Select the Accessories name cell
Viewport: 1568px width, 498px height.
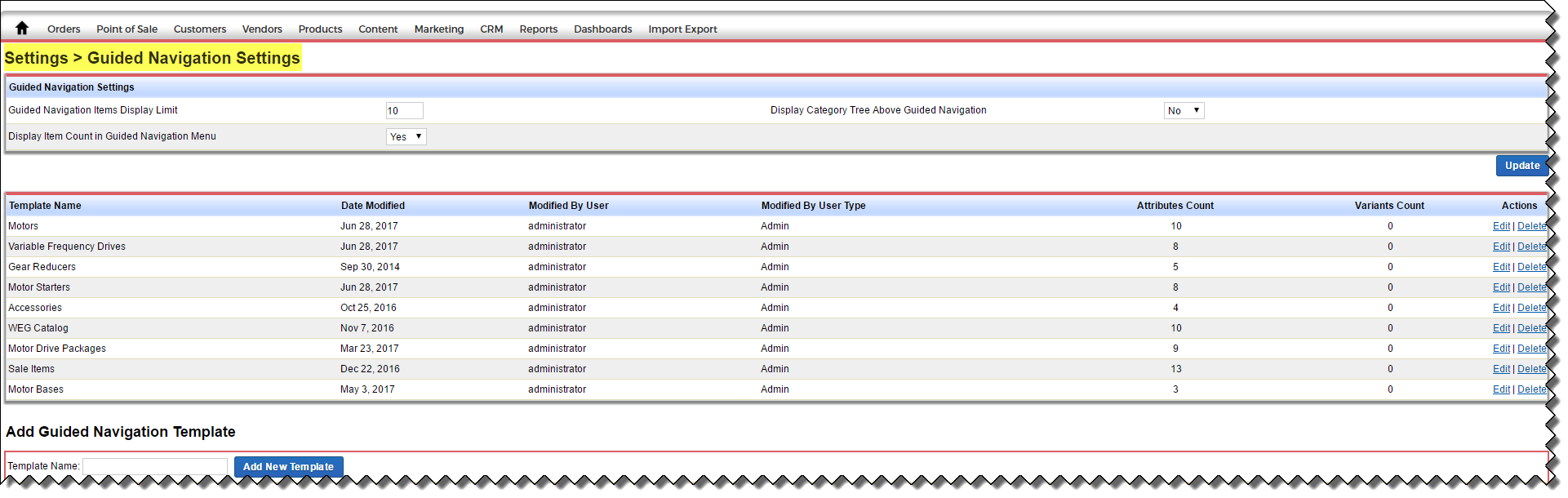coord(35,308)
